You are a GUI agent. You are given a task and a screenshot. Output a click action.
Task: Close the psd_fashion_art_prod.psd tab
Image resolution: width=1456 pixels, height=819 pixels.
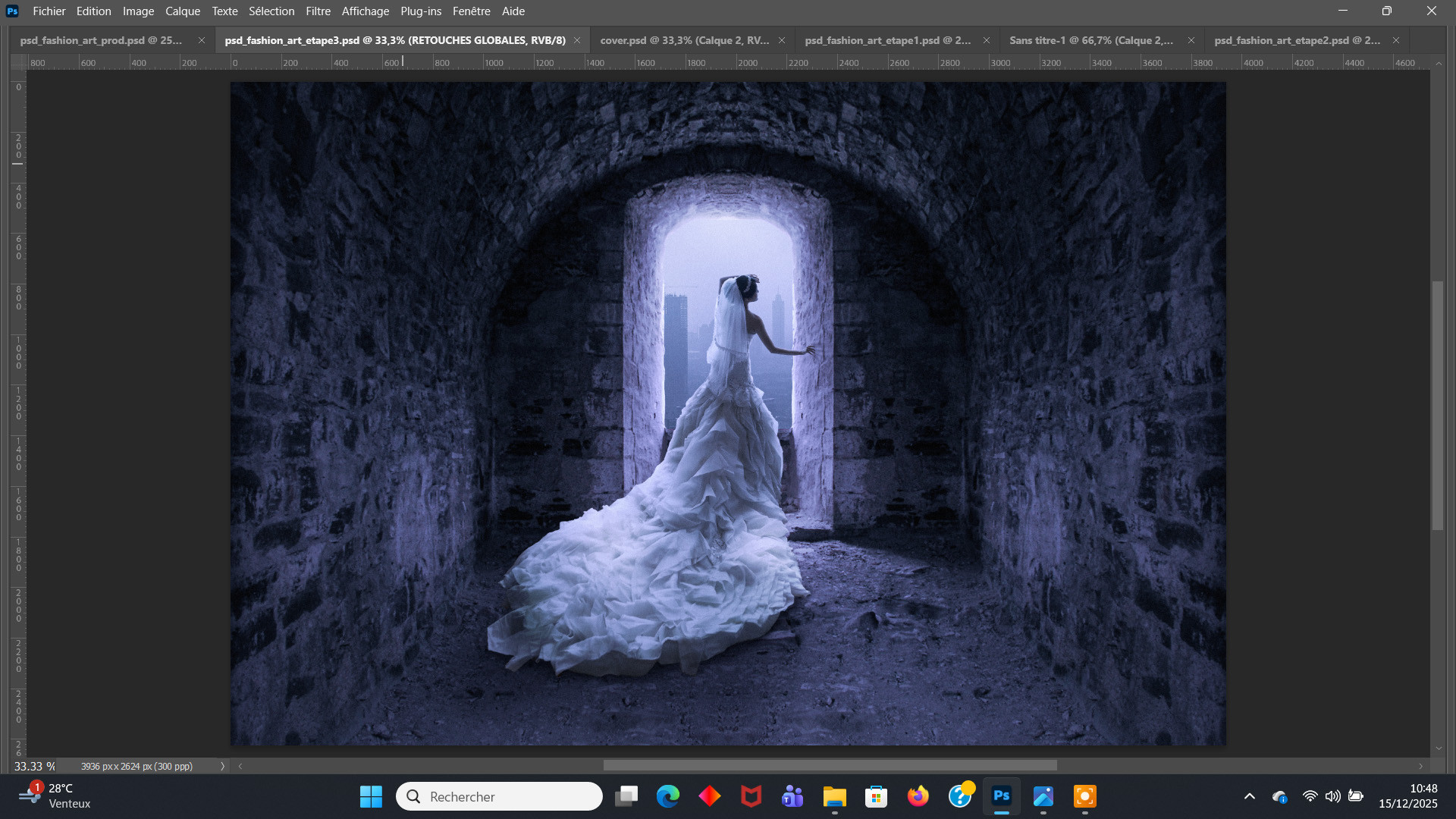point(202,40)
